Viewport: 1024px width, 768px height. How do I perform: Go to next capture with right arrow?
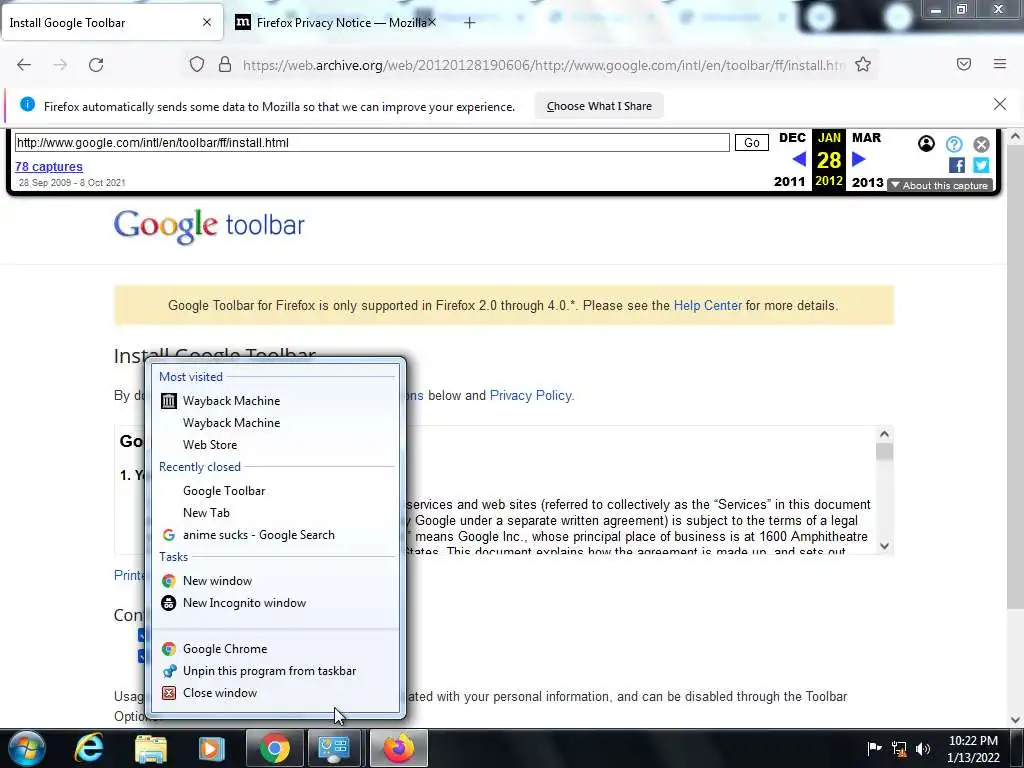859,159
